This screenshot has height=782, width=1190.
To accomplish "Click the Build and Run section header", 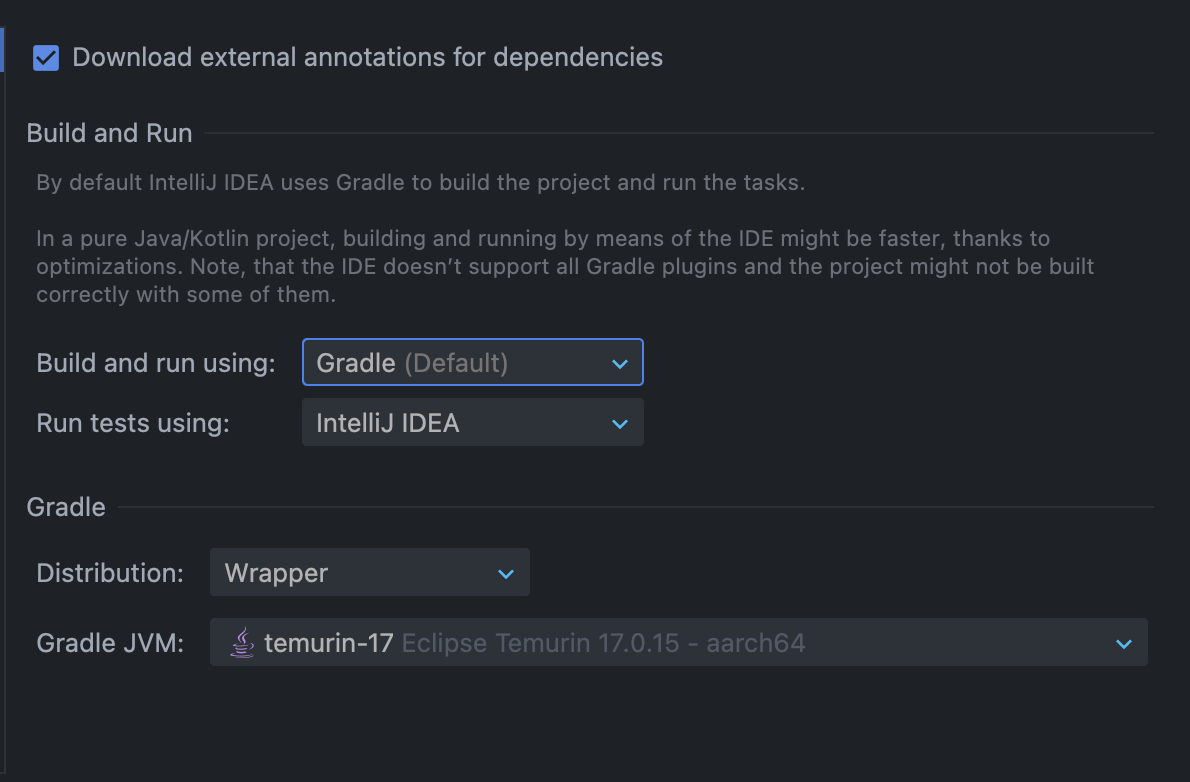I will [110, 133].
